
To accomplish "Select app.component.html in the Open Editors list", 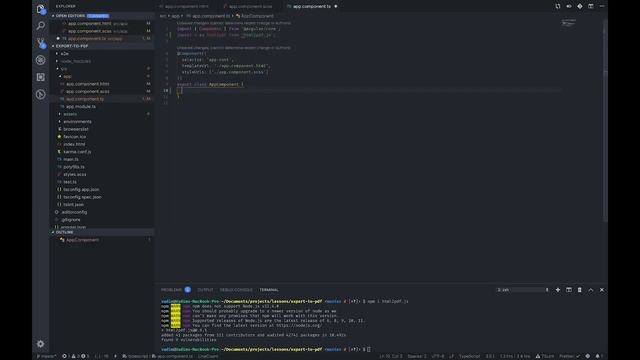I will 89,23.
